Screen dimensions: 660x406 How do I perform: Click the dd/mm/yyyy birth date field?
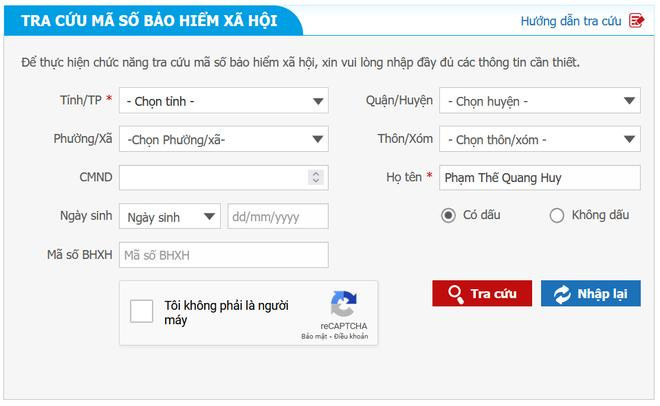(x=277, y=216)
